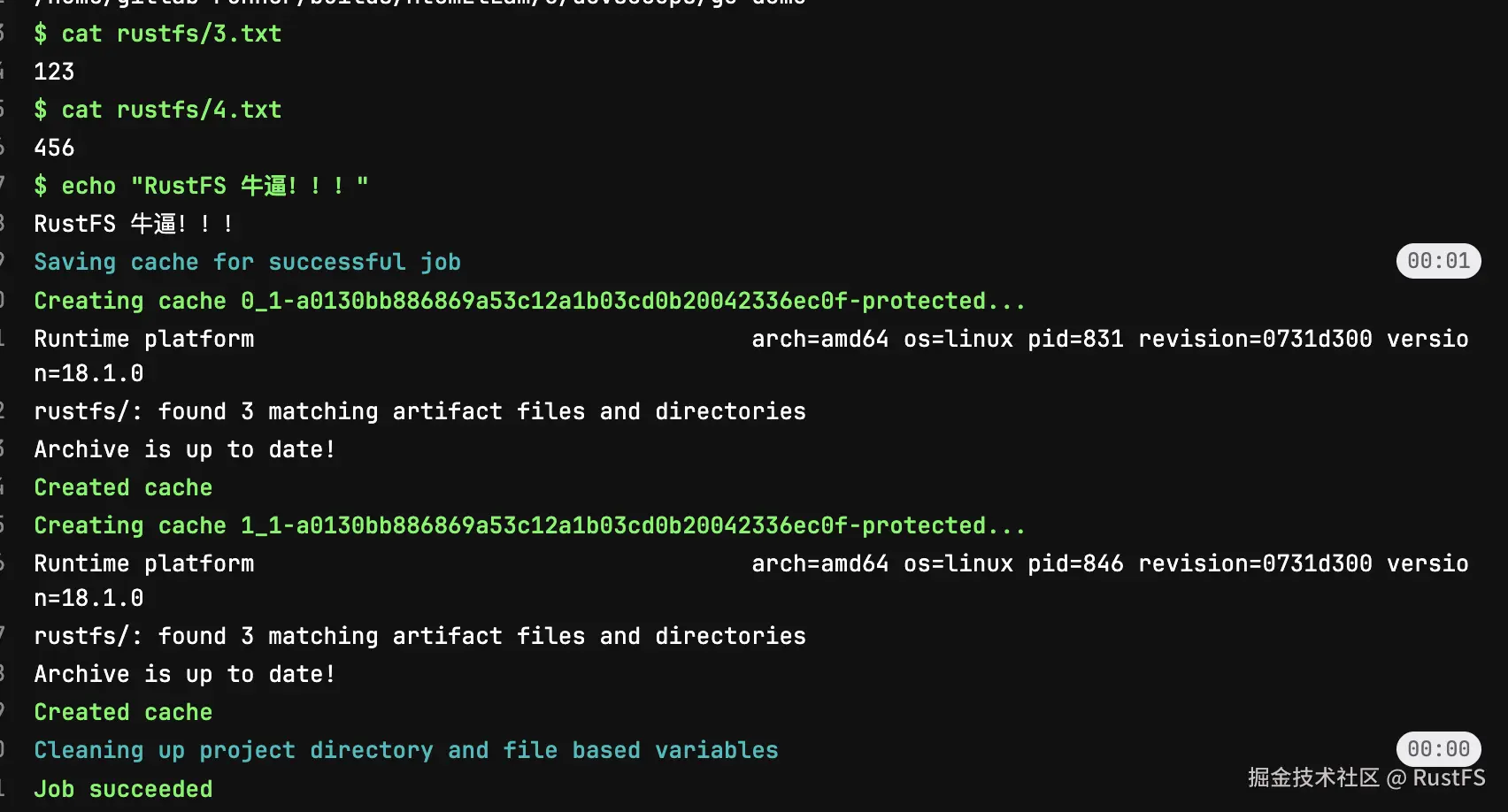This screenshot has width=1508, height=812.
Task: Click the Runtime platform line with pid=846
Action: [x=750, y=564]
